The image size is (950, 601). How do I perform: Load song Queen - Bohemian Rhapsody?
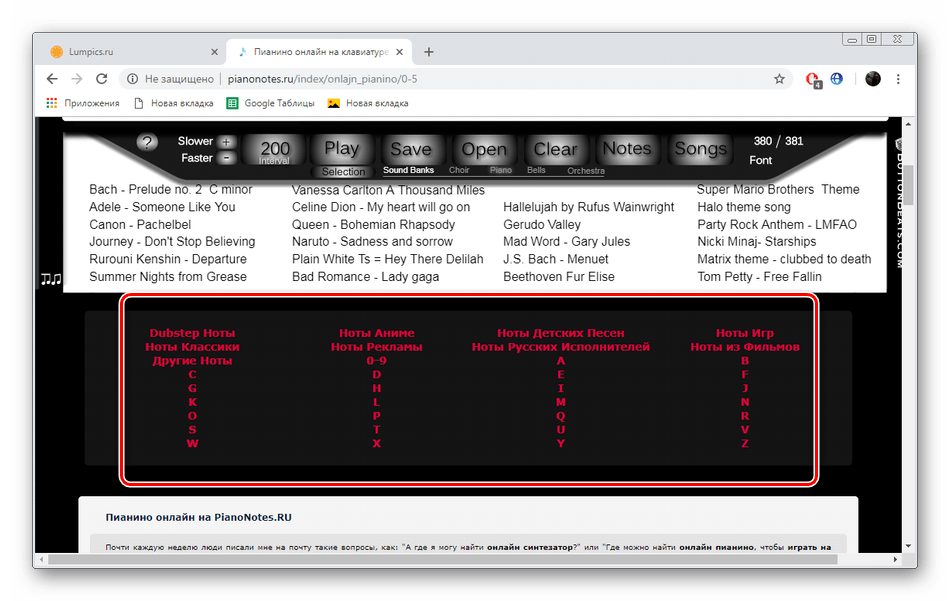373,225
